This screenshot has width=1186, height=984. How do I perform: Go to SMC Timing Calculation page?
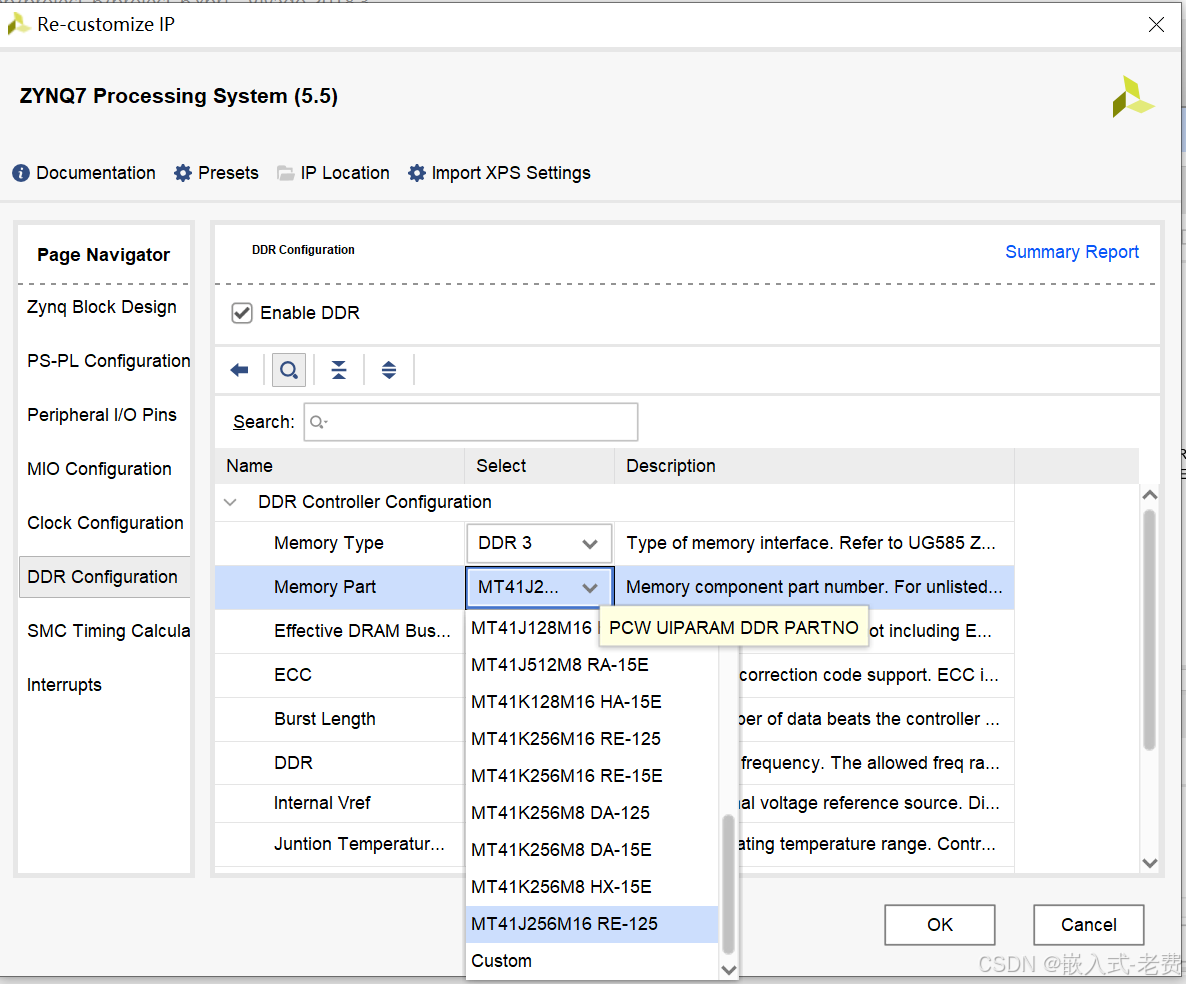click(x=108, y=631)
